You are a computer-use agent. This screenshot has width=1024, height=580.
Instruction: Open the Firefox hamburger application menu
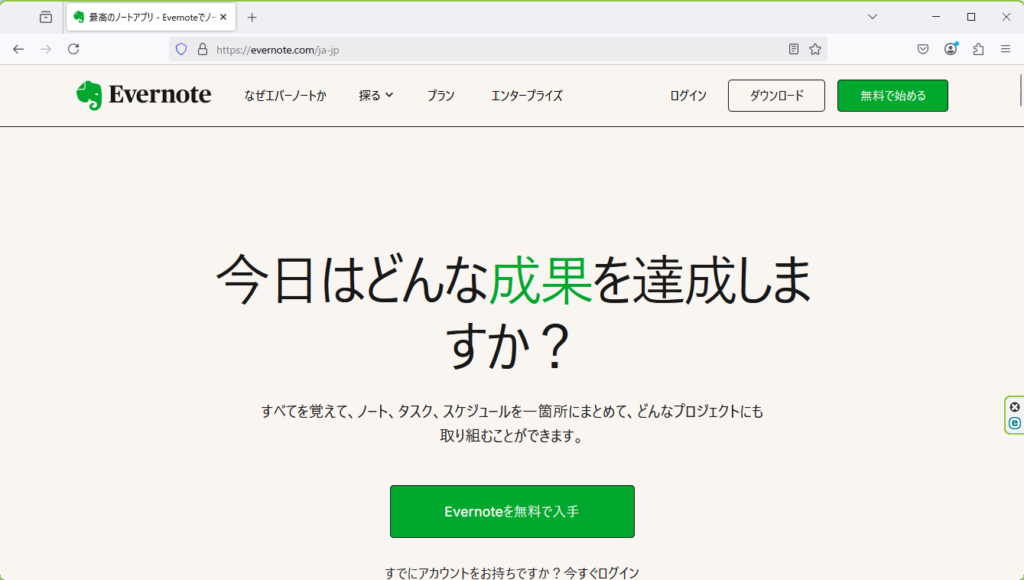pos(1005,49)
